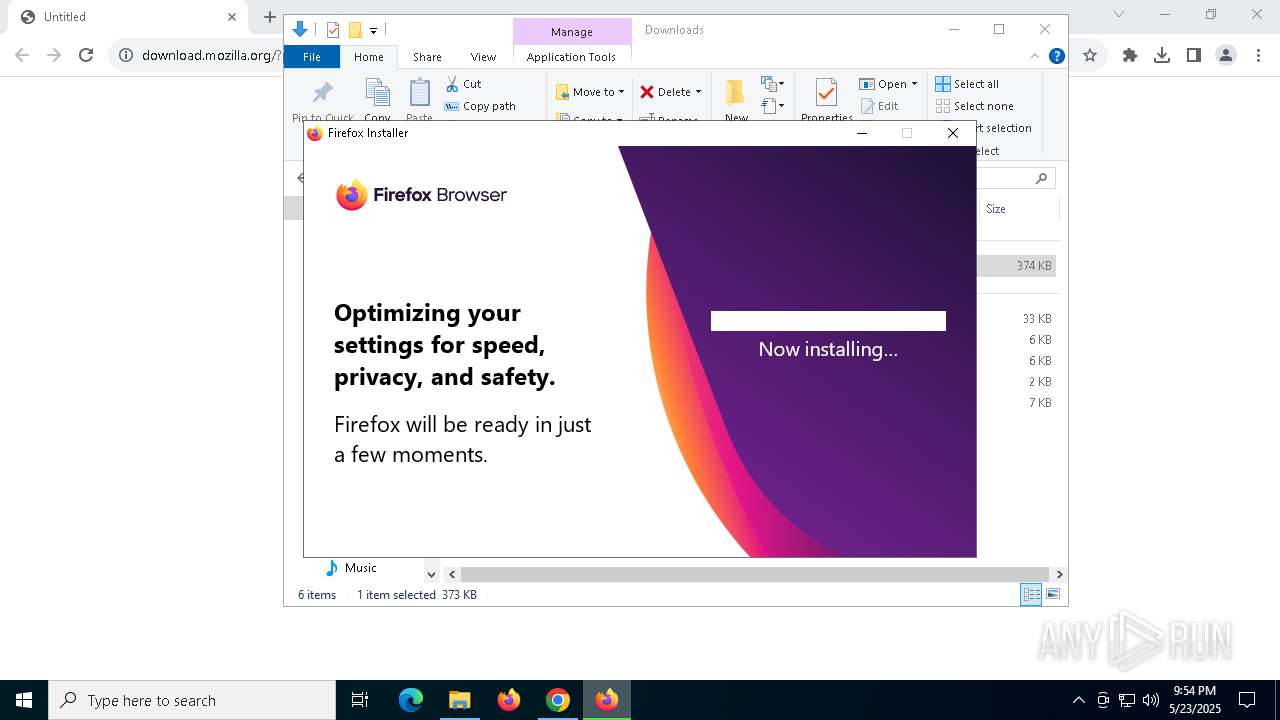Click Select all in the ribbon

[967, 84]
